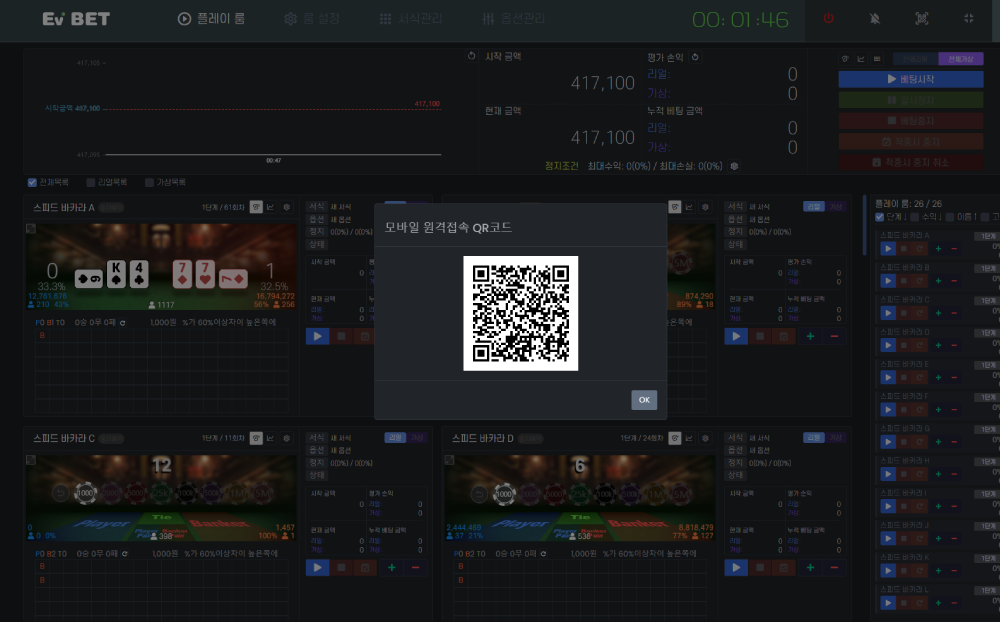Click the undo chip icon in 스피드 바카라 C
Viewport: 1000px width, 622px height.
tap(61, 493)
